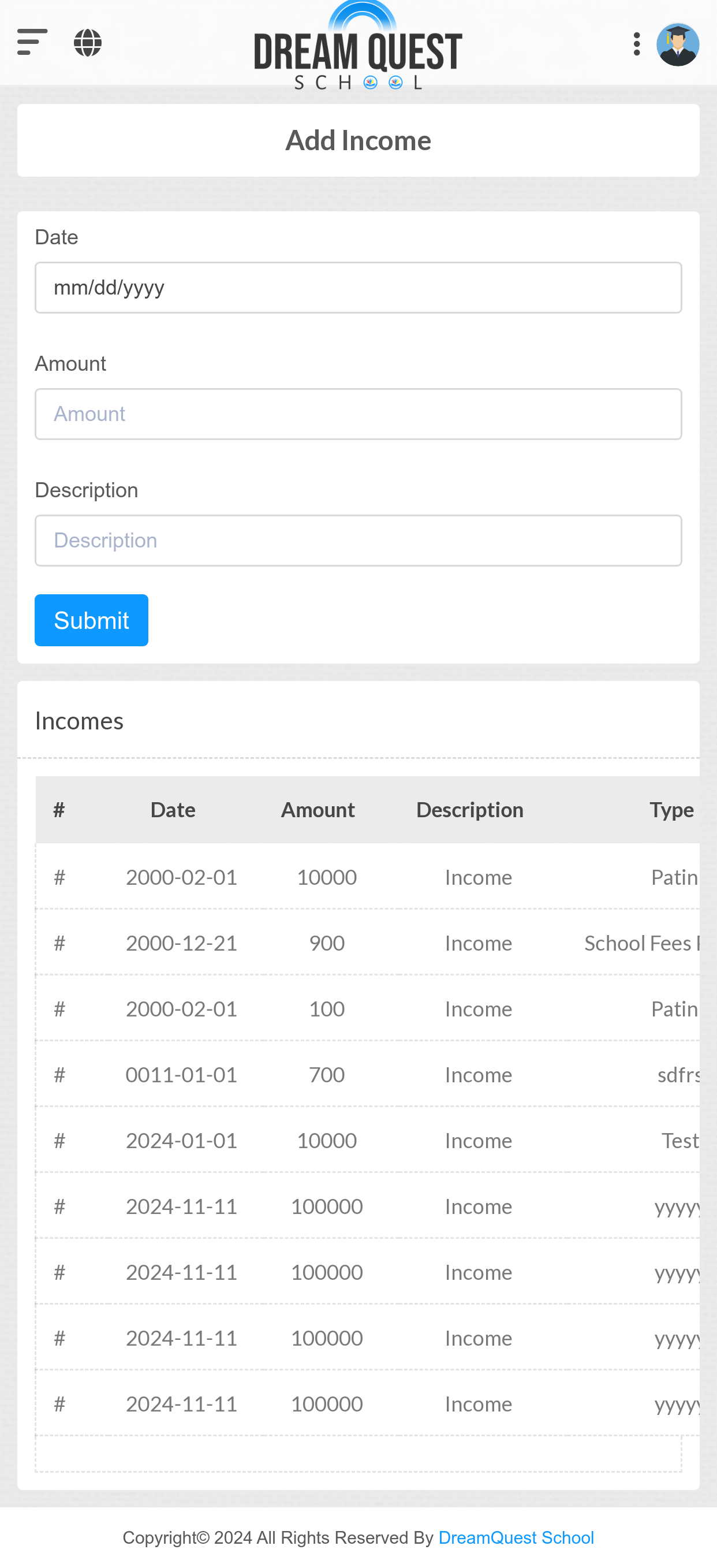Sort by the Date column header
Screen dimensions: 717x1568
point(173,810)
